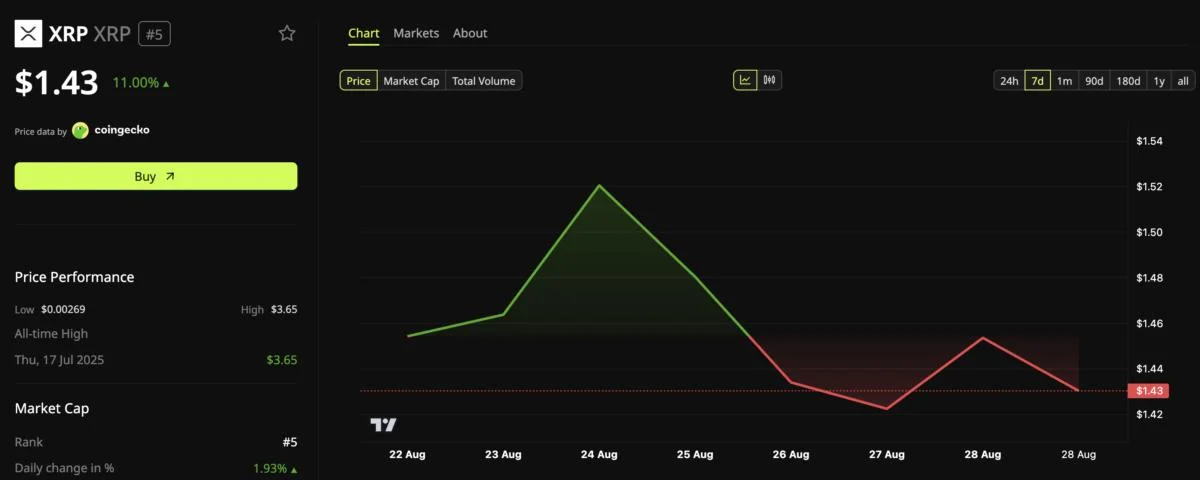
Task: Click the $1.43 current price heading
Action: 56,82
